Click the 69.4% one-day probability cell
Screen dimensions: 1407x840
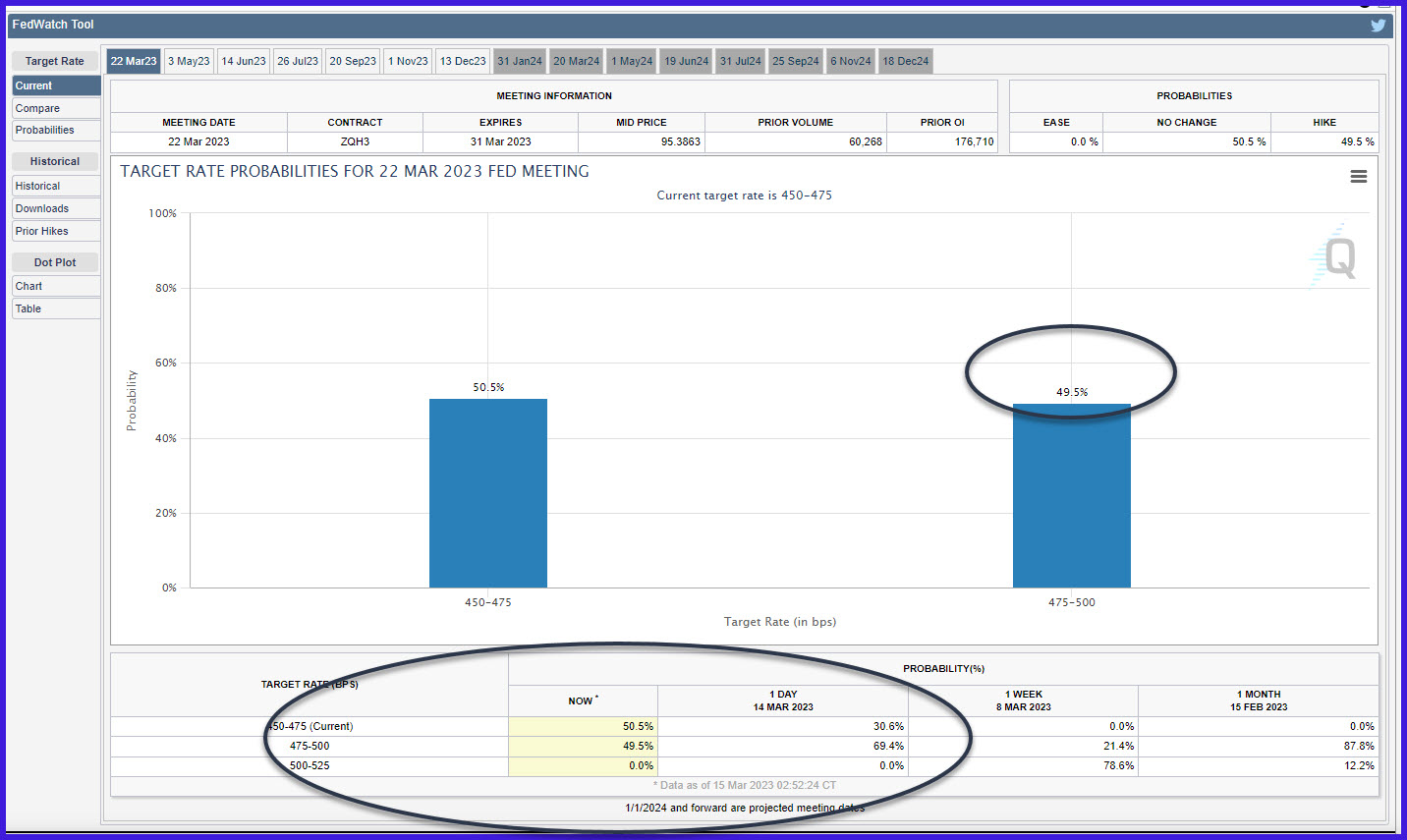783,746
